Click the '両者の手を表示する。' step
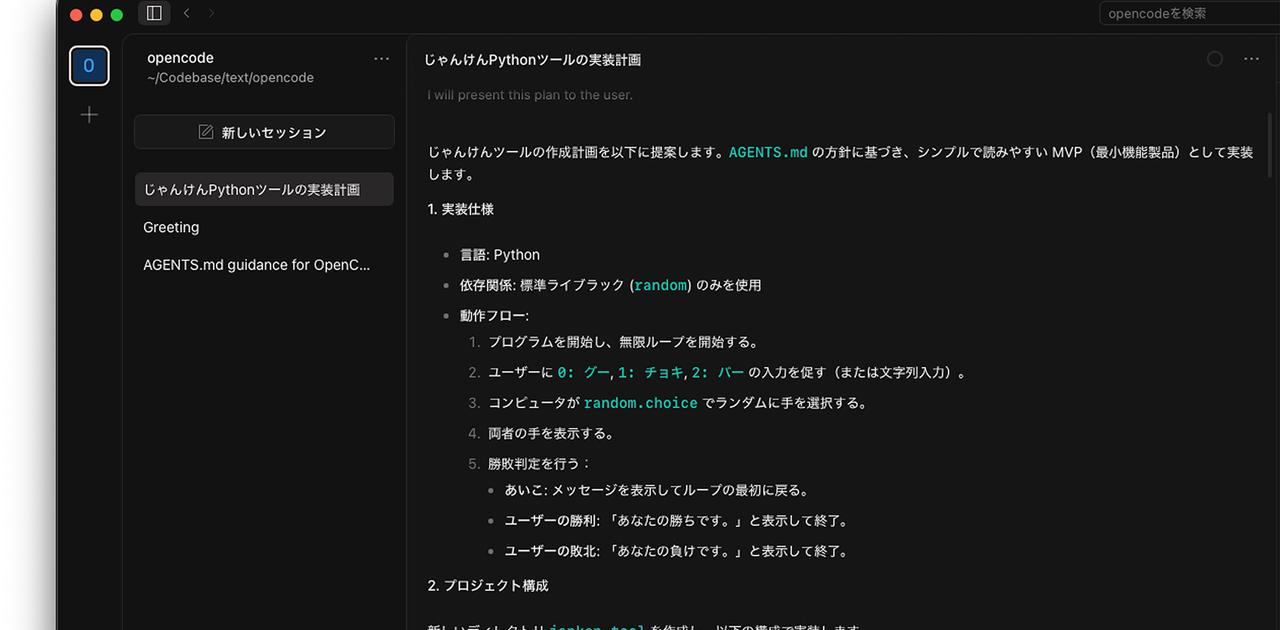Viewport: 1280px width, 630px height. click(551, 434)
